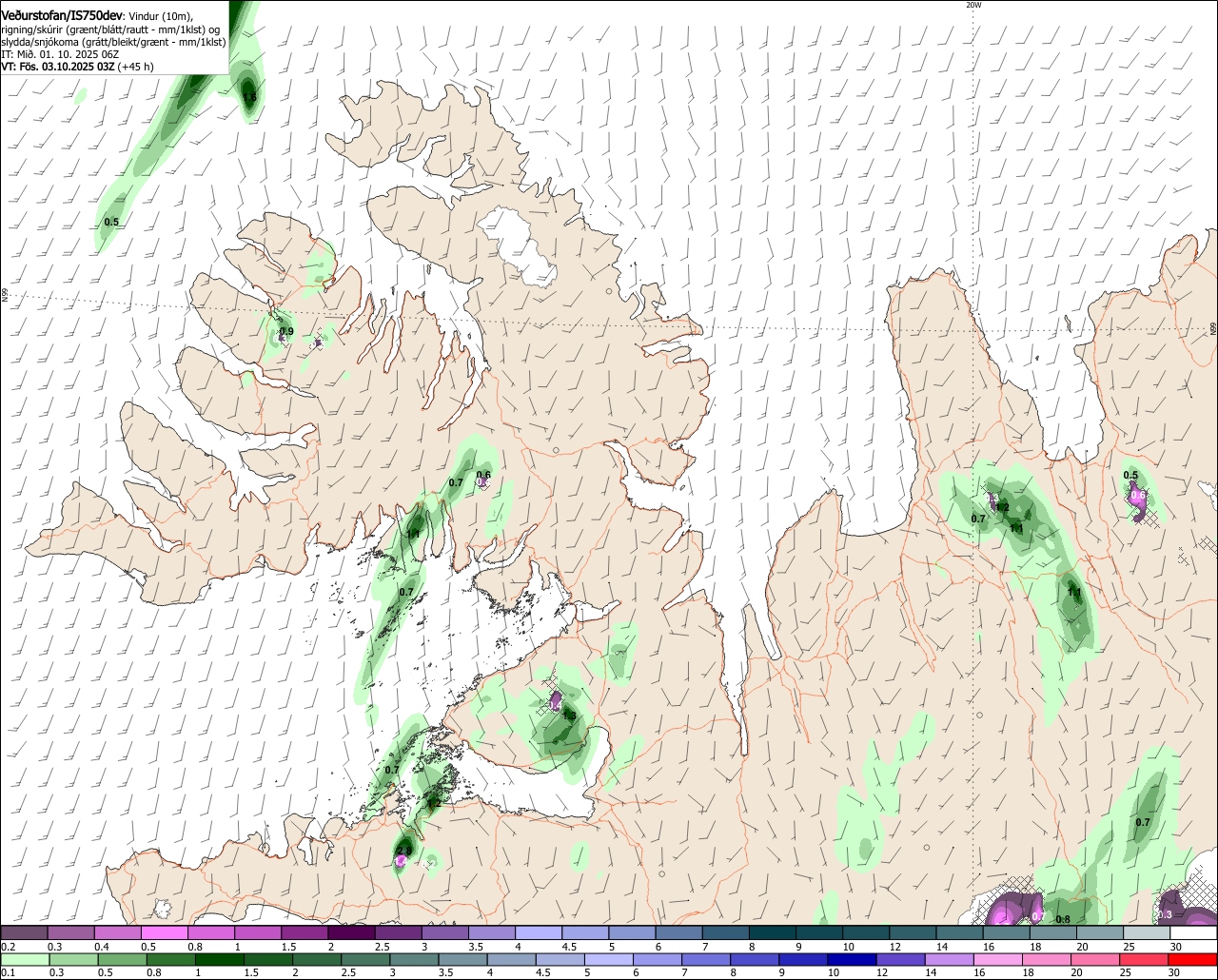The image size is (1218, 980).
Task: Select the dark teal 8 swatch in top legend row
Action: pos(772,932)
